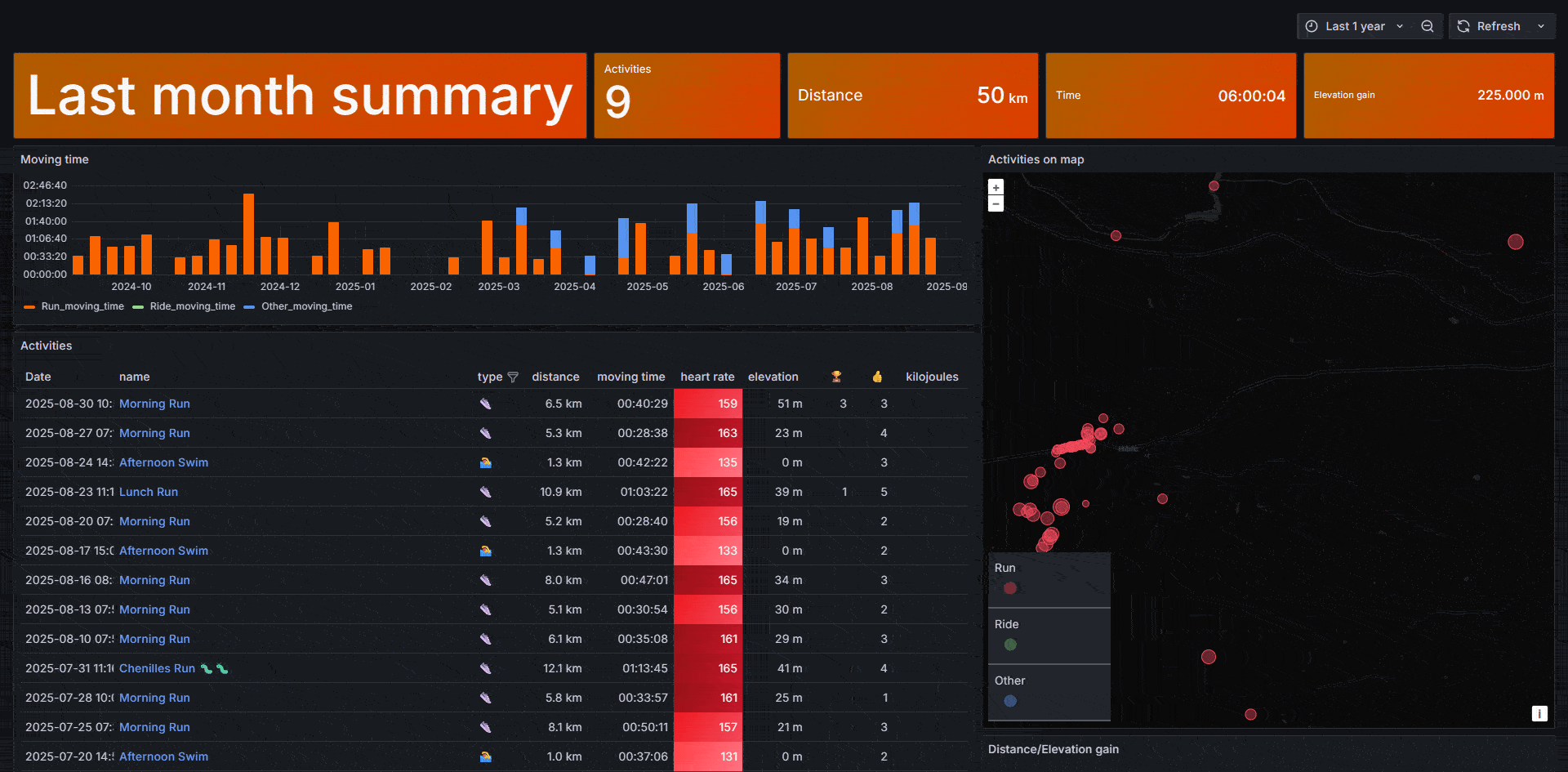This screenshot has width=1568, height=772.
Task: Click the swim icon for 2025-07-20 row
Action: click(x=485, y=756)
